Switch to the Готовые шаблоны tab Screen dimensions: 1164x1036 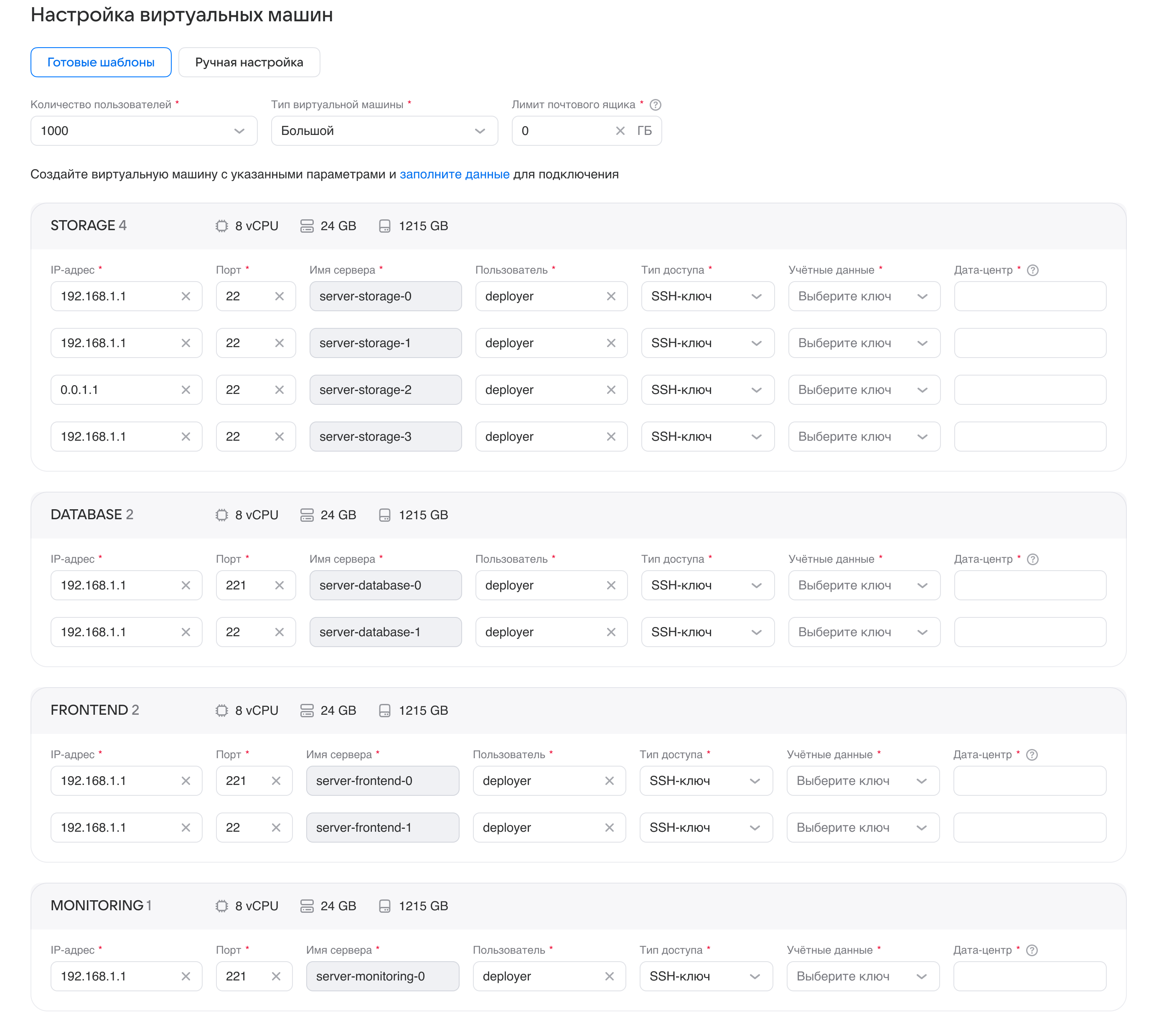point(101,62)
